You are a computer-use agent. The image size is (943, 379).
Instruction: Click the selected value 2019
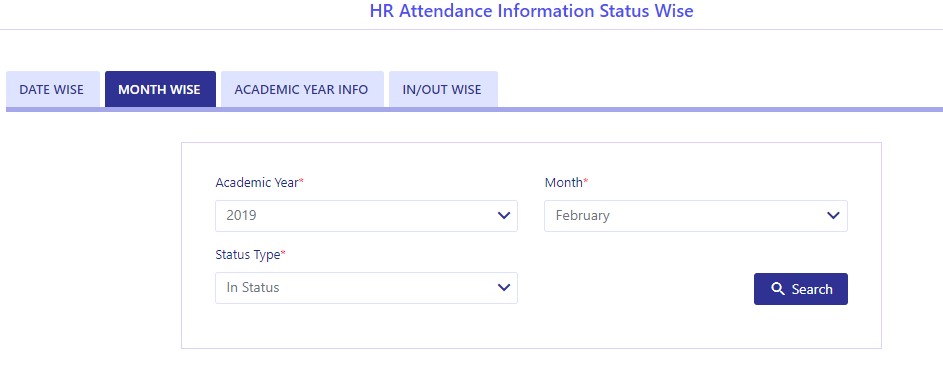click(x=241, y=215)
